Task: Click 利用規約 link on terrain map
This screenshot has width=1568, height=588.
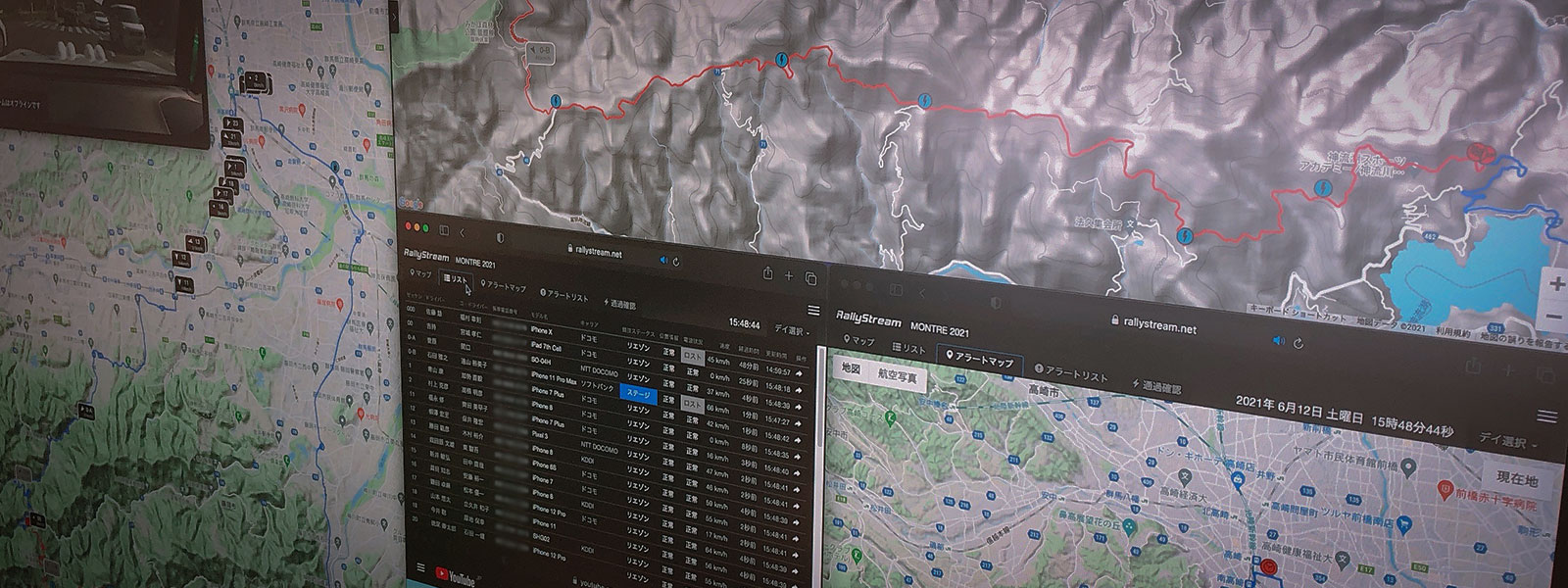Action: click(1453, 333)
